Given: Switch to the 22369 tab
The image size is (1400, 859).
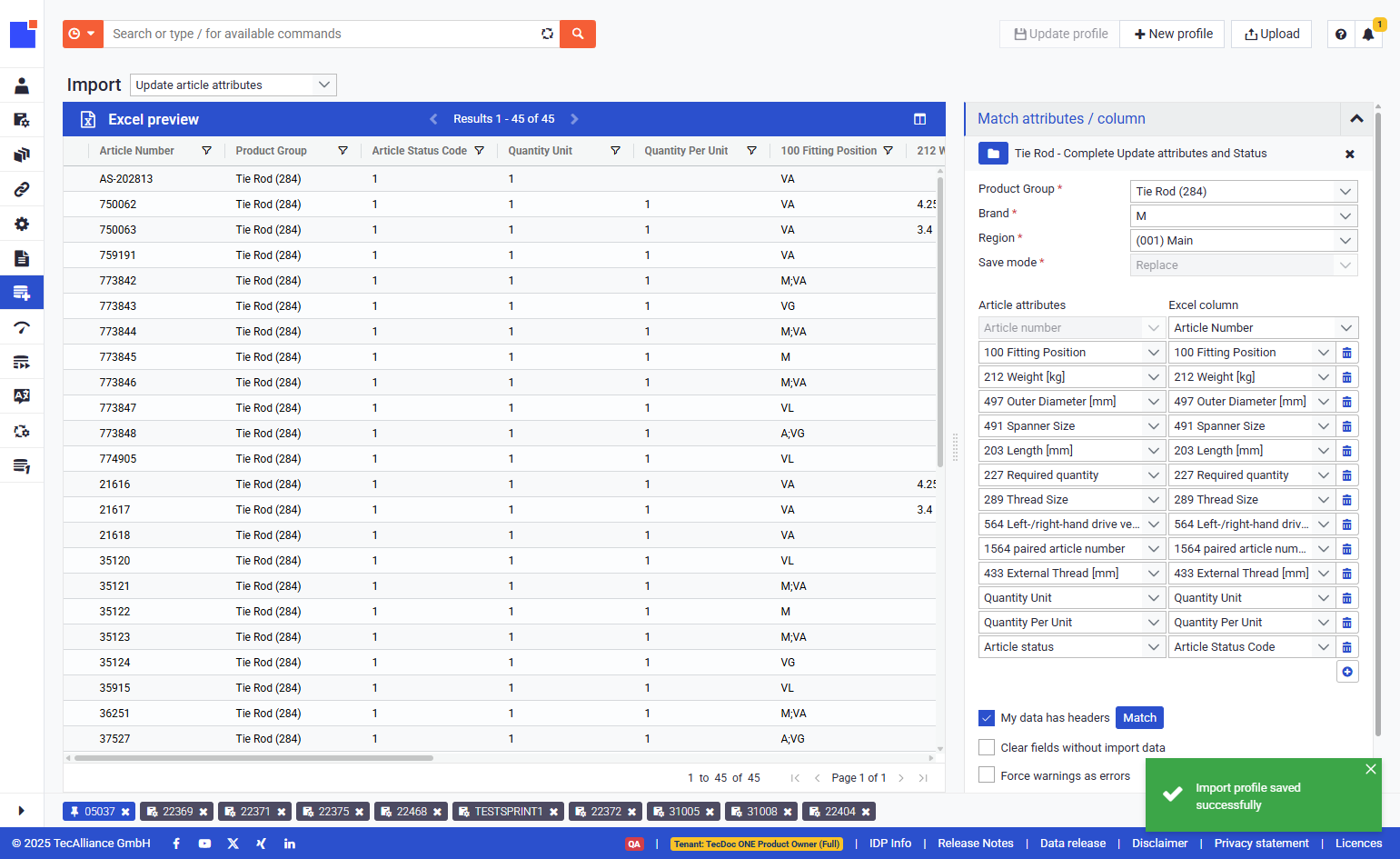Looking at the screenshot, I should click(177, 812).
